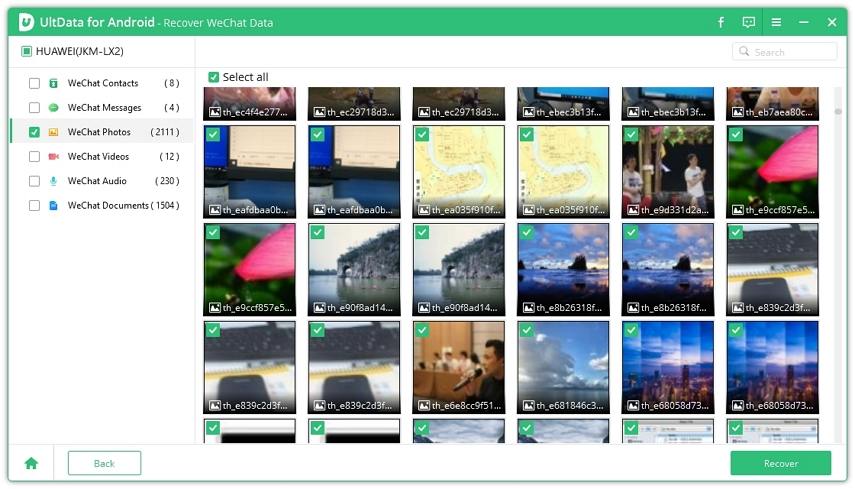Click the WeChat Audio microphone icon
Image resolution: width=855 pixels, height=489 pixels.
tap(54, 181)
